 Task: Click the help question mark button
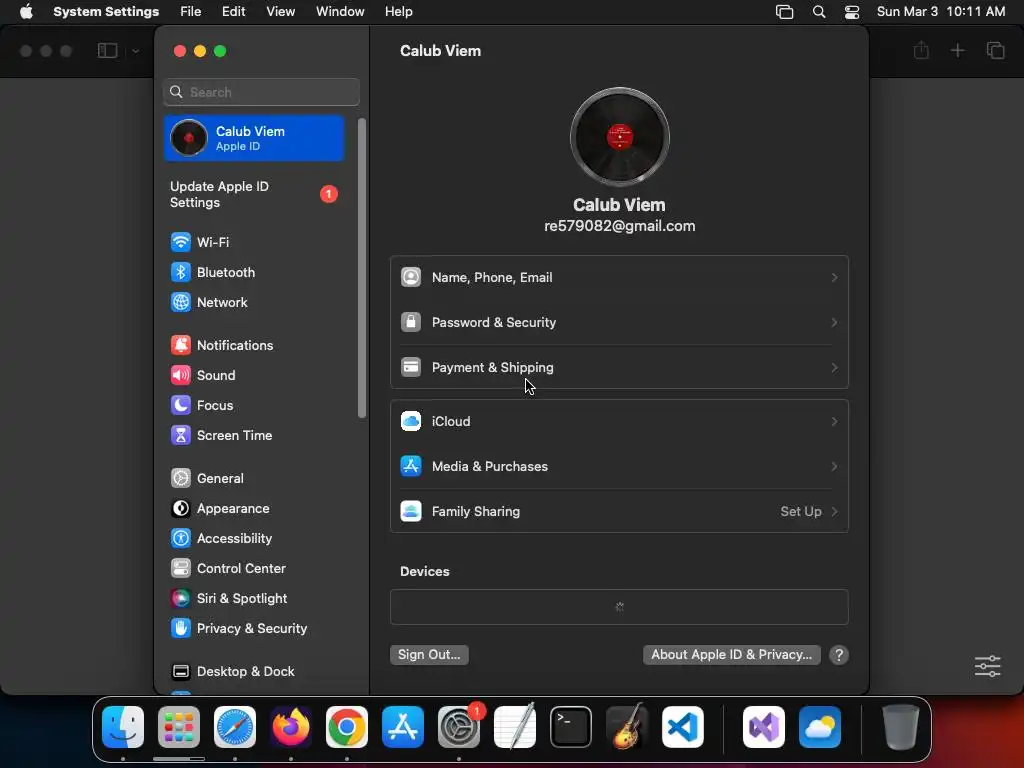[839, 655]
